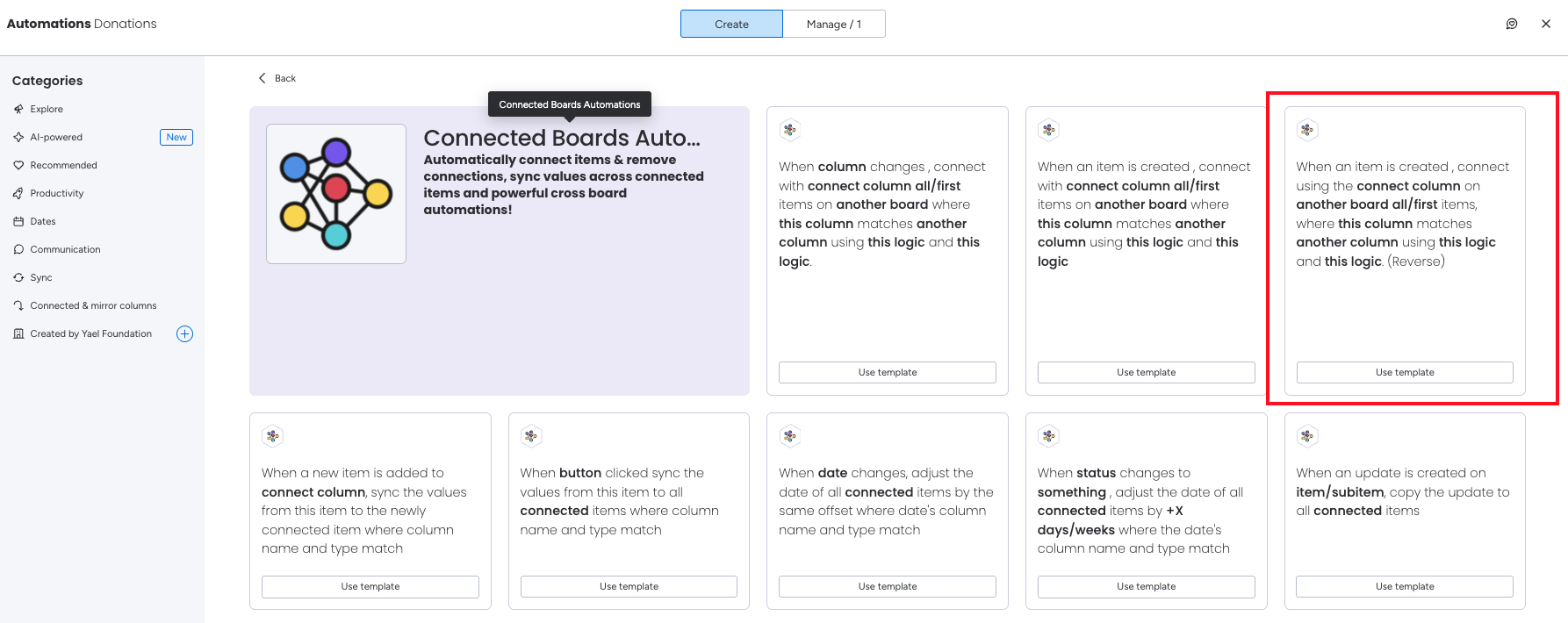Open the Communication category
This screenshot has height=623, width=1568.
65,249
